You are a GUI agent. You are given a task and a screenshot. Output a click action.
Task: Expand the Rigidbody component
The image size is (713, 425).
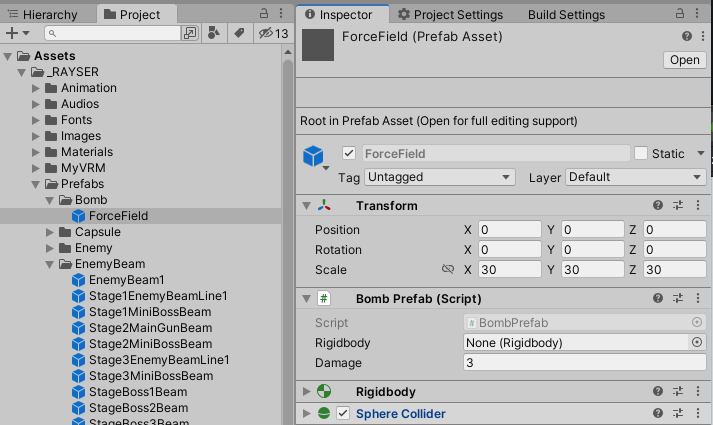(306, 391)
